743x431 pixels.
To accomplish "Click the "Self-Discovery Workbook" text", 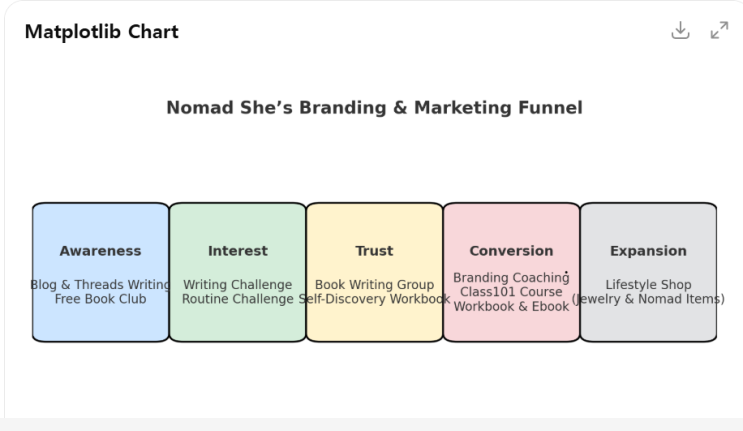I will 376,299.
